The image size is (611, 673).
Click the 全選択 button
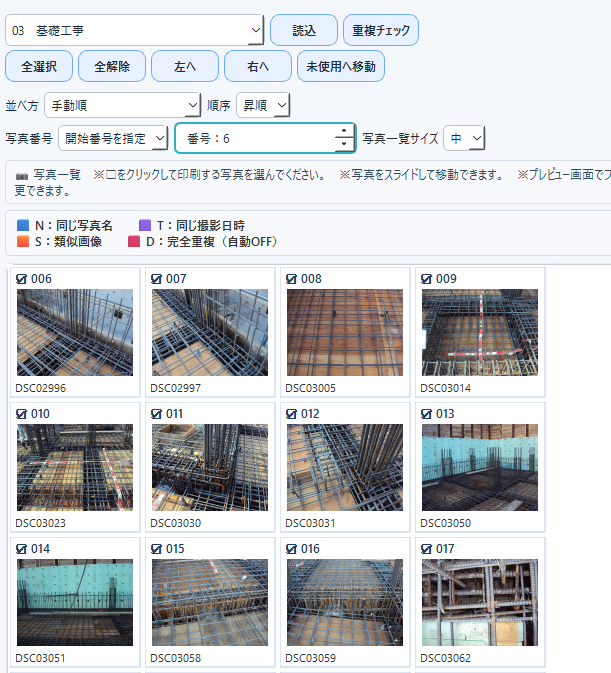pyautogui.click(x=39, y=66)
